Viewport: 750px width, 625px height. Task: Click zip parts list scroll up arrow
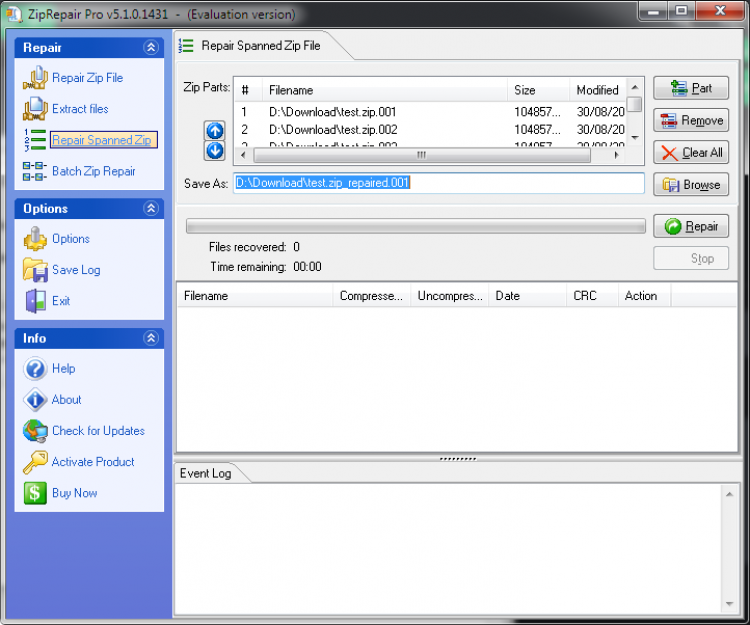(635, 87)
